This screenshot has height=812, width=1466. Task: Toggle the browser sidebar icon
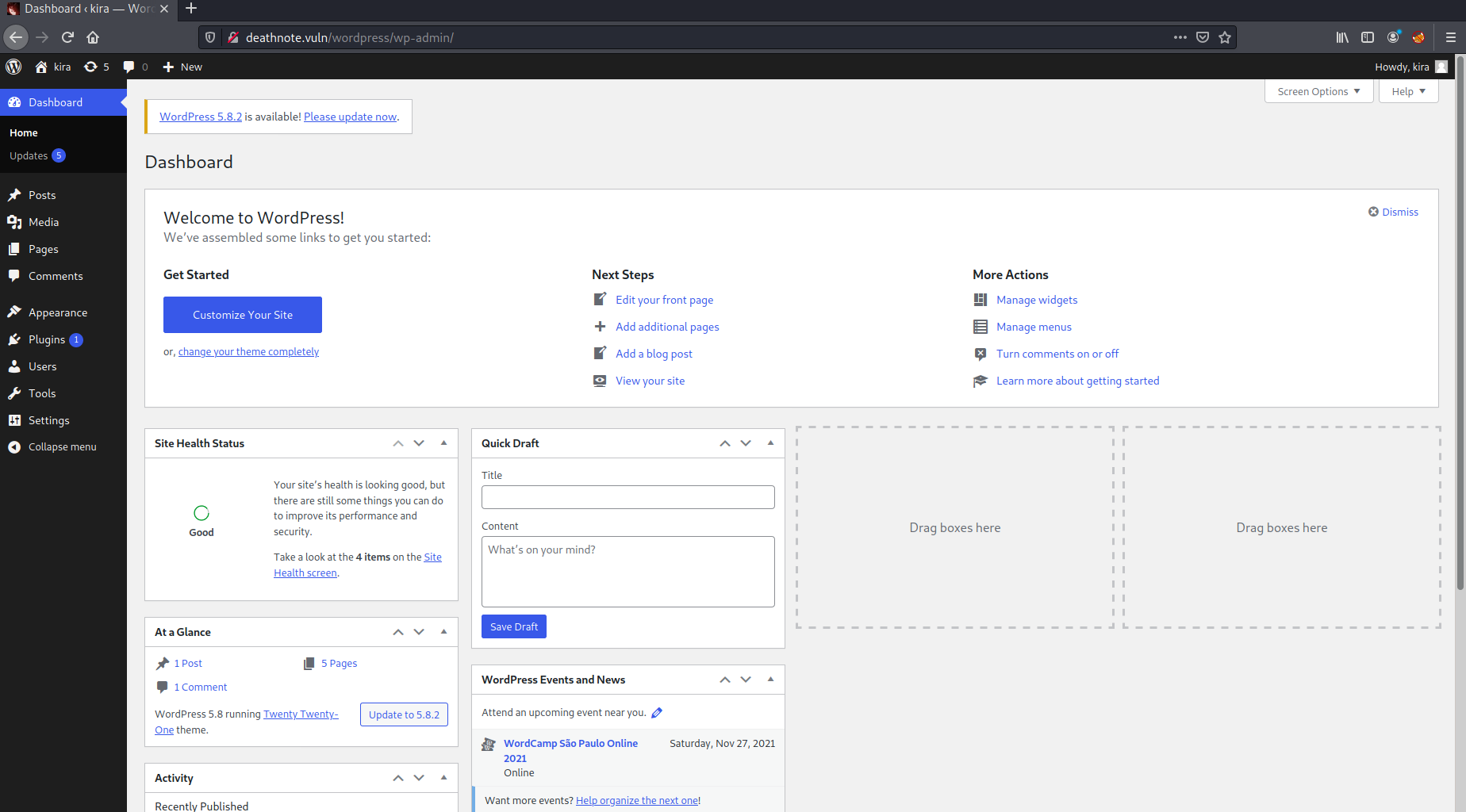[1368, 37]
